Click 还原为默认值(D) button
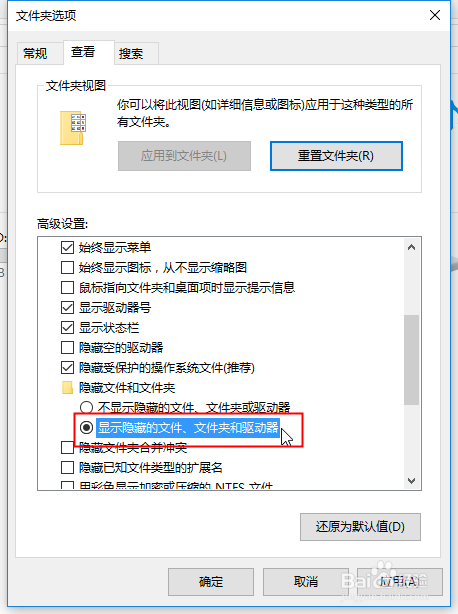Image resolution: width=458 pixels, height=614 pixels. pyautogui.click(x=361, y=527)
